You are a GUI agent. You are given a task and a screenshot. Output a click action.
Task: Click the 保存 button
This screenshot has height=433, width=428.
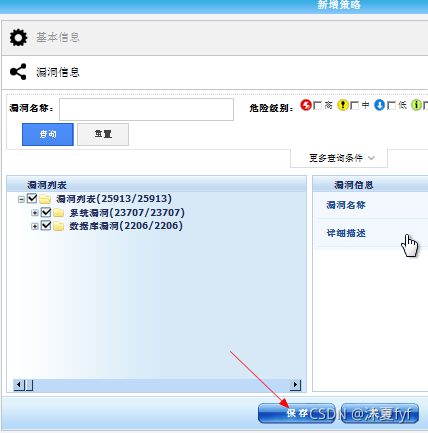pos(297,413)
